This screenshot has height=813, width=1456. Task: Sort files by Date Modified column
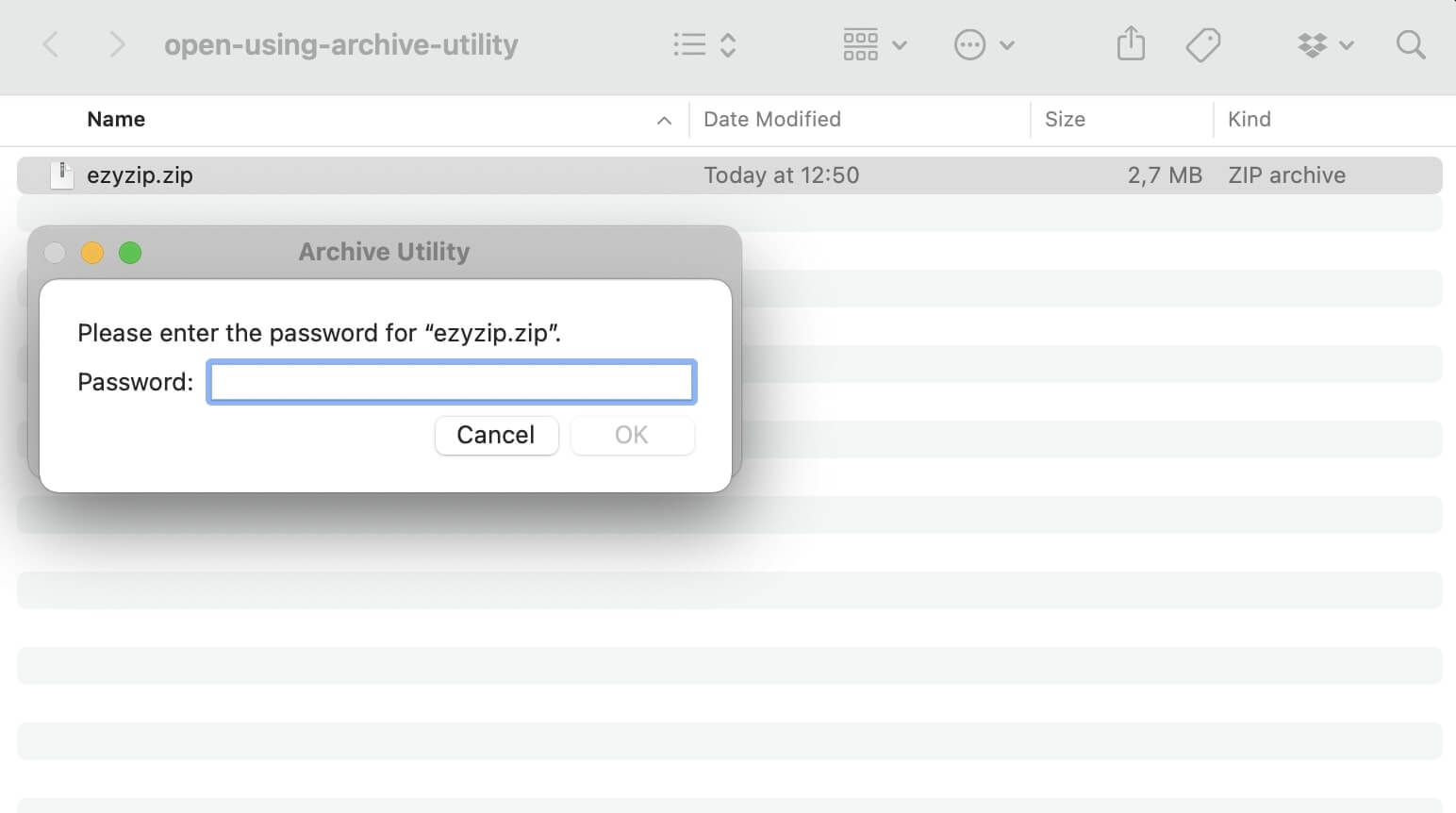point(772,119)
